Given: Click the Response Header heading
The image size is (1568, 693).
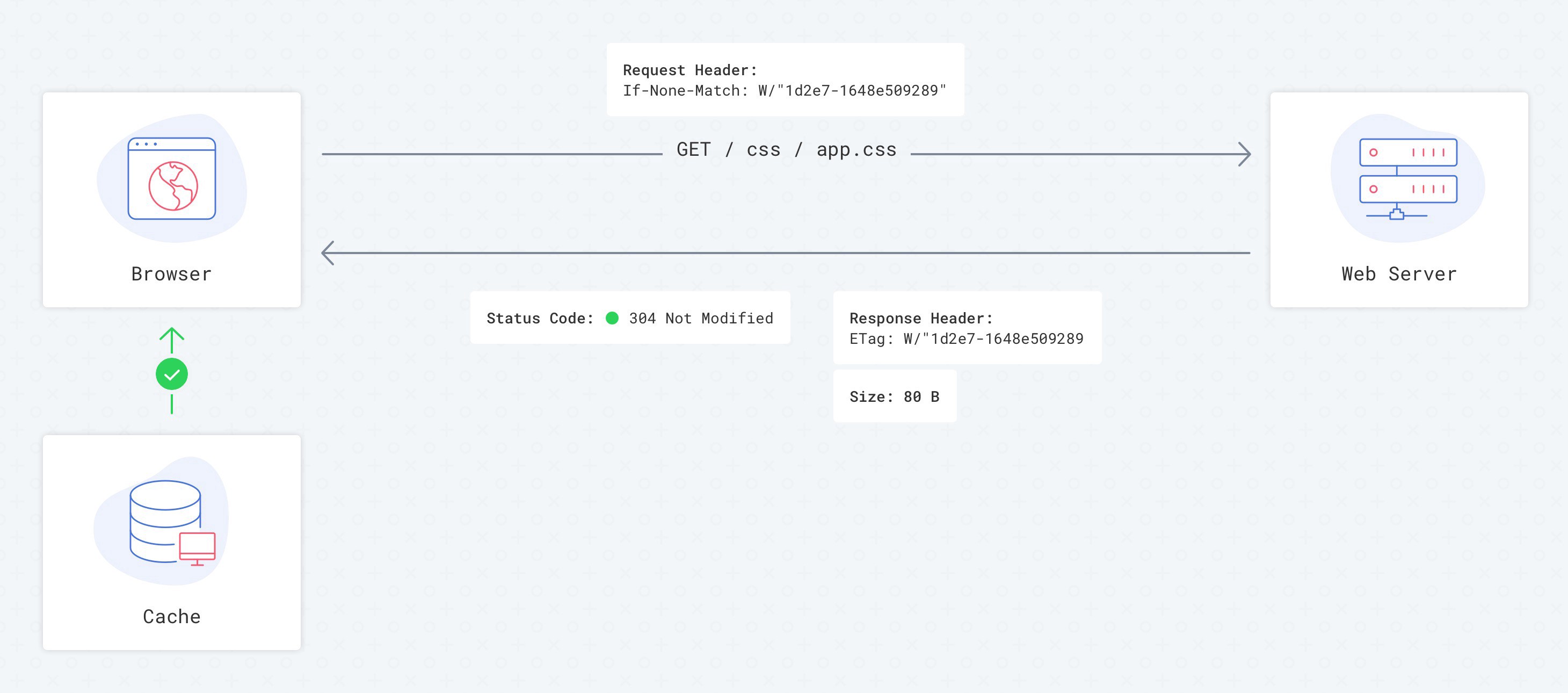Looking at the screenshot, I should (921, 318).
